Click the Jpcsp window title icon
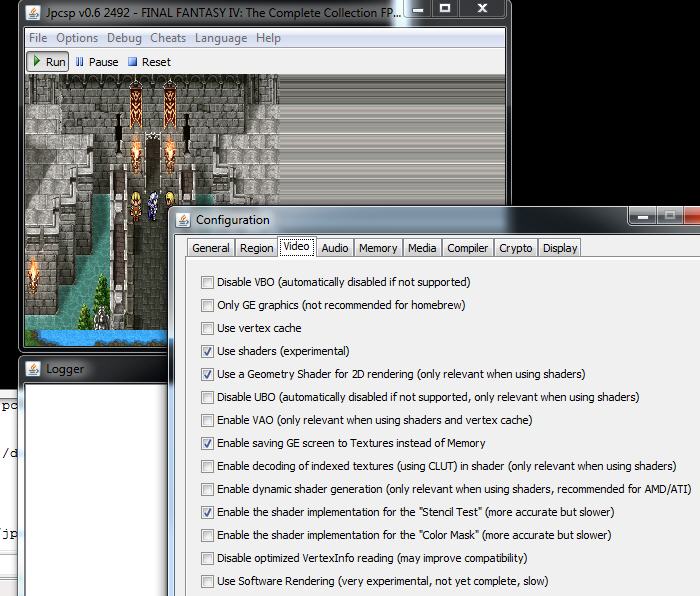 pos(34,9)
